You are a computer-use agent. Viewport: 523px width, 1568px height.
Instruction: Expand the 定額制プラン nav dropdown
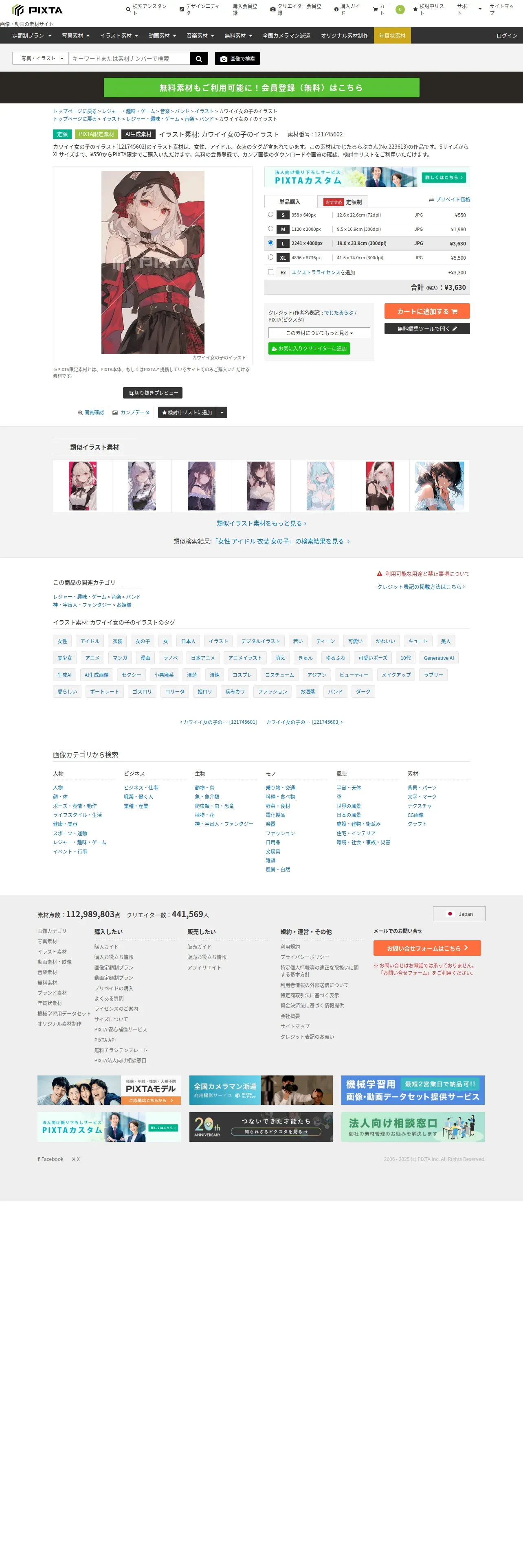[32, 36]
